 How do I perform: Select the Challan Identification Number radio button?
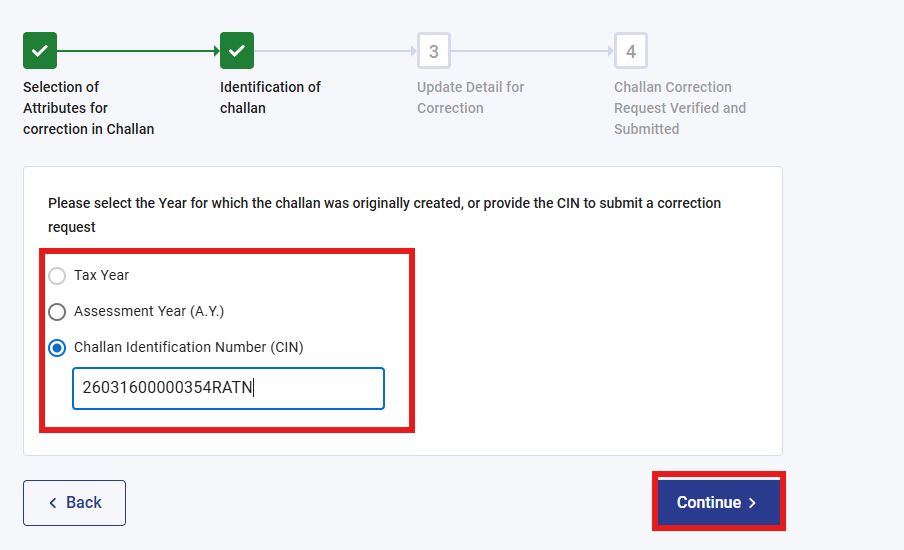(x=58, y=348)
